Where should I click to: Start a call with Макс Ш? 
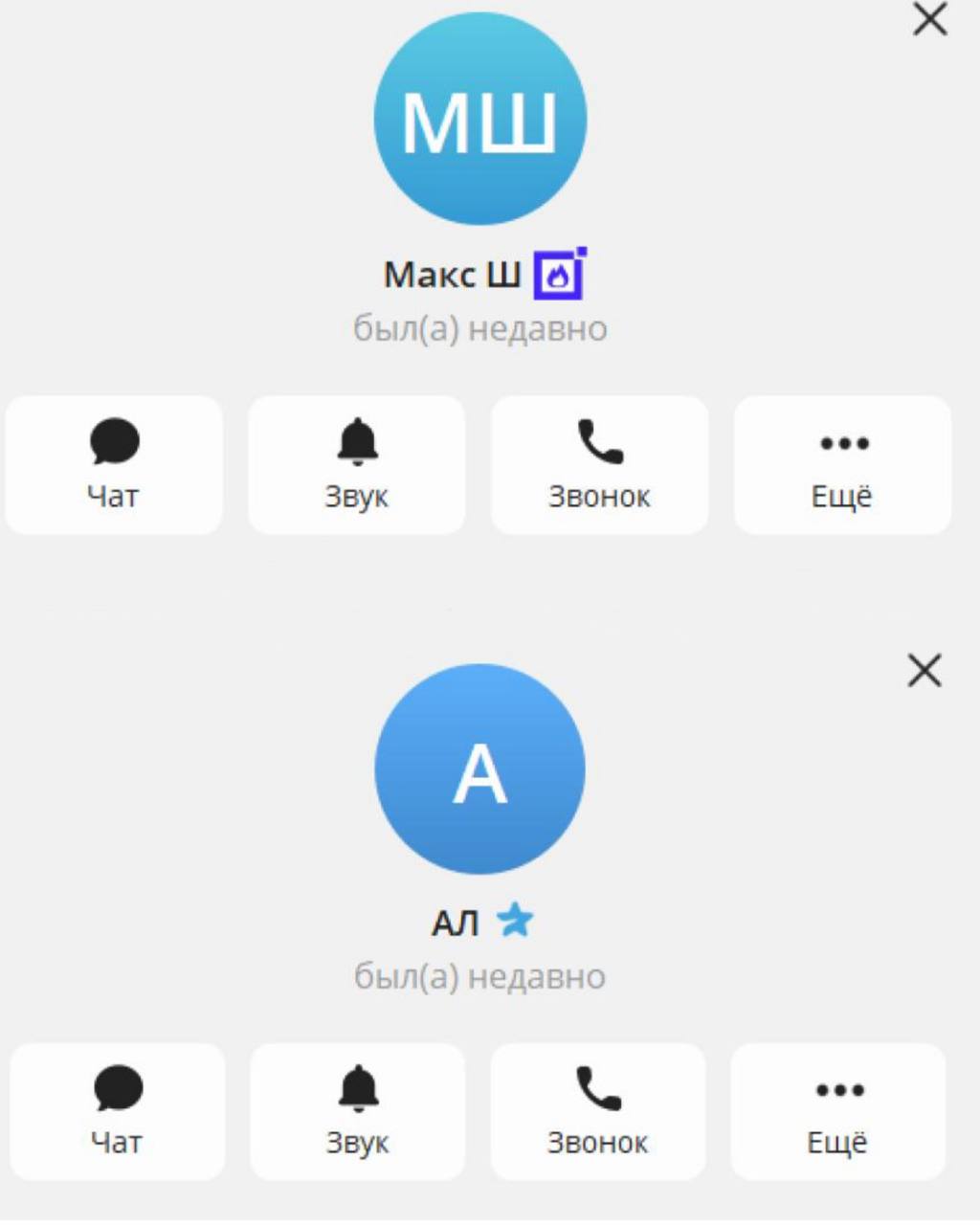[600, 465]
